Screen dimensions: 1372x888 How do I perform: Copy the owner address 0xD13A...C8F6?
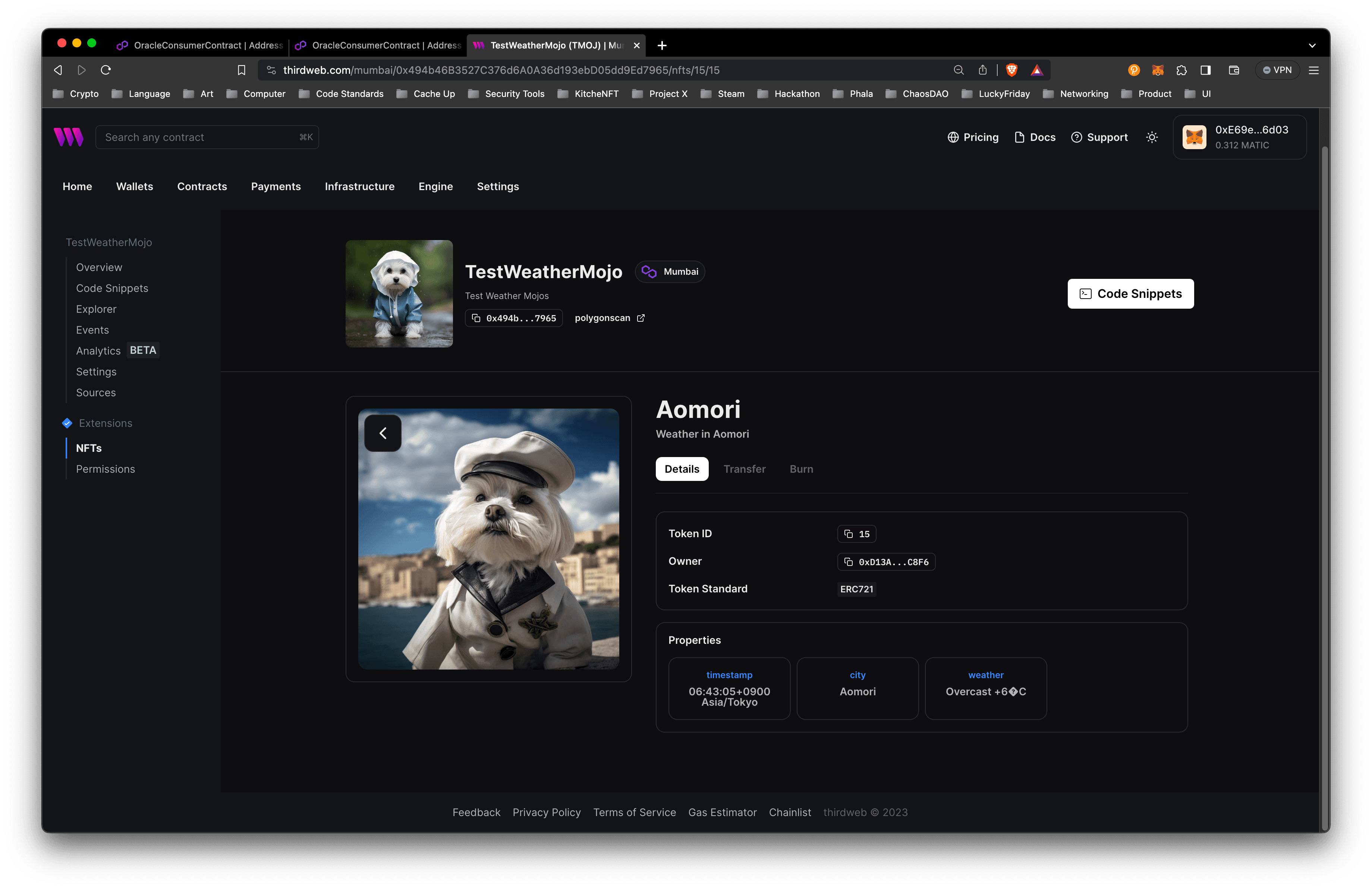coord(885,562)
